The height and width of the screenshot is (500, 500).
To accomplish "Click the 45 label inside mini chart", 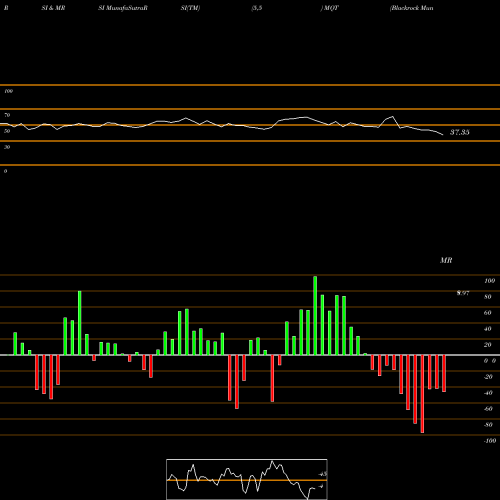I will (x=323, y=474).
